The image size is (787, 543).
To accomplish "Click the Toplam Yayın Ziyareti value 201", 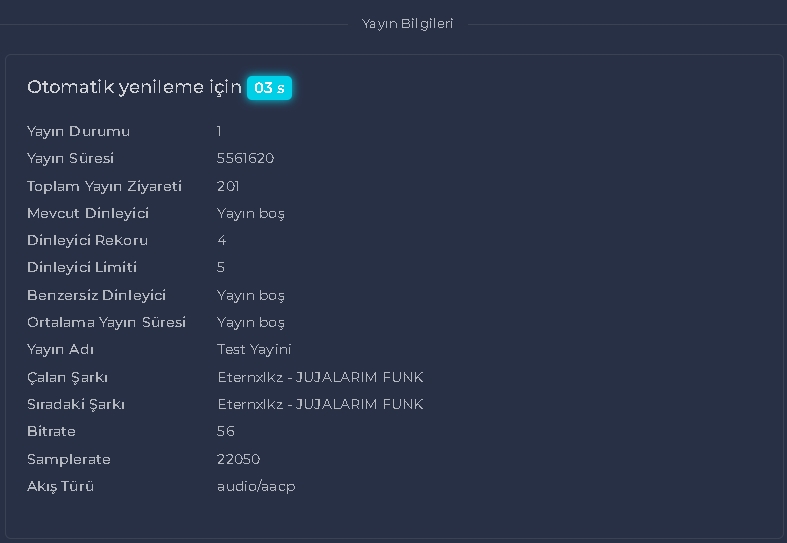I will point(228,186).
